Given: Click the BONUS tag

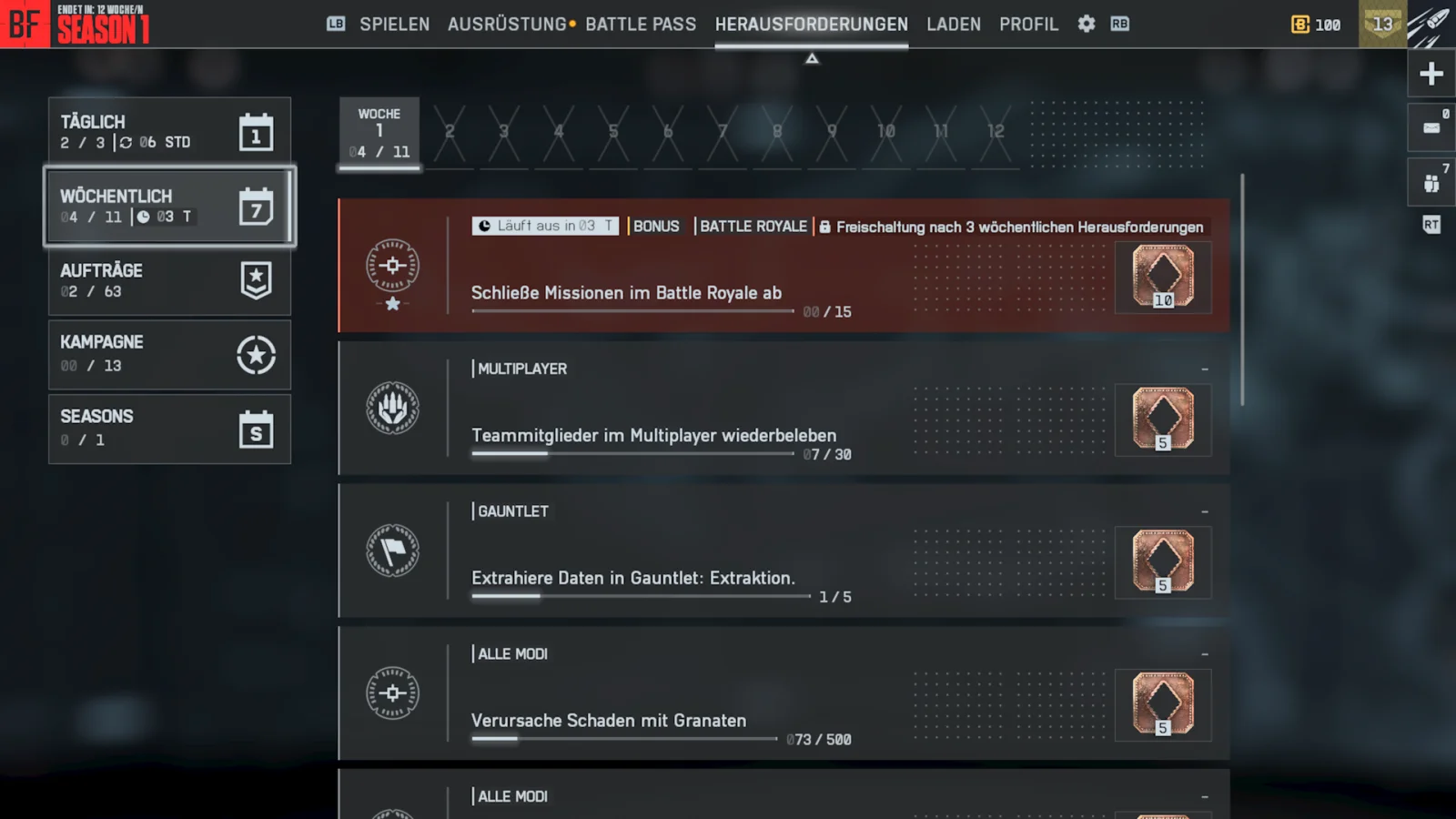Looking at the screenshot, I should point(656,226).
